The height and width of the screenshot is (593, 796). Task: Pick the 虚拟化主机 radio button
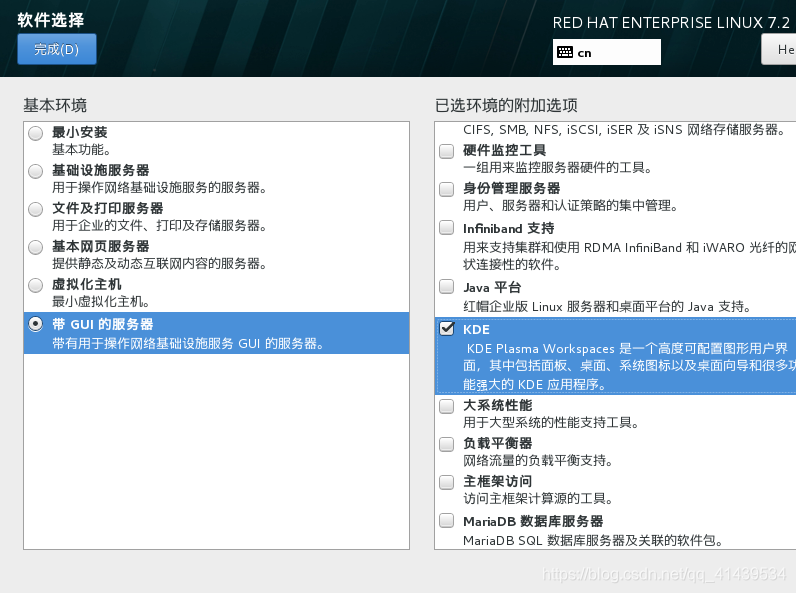click(36, 286)
